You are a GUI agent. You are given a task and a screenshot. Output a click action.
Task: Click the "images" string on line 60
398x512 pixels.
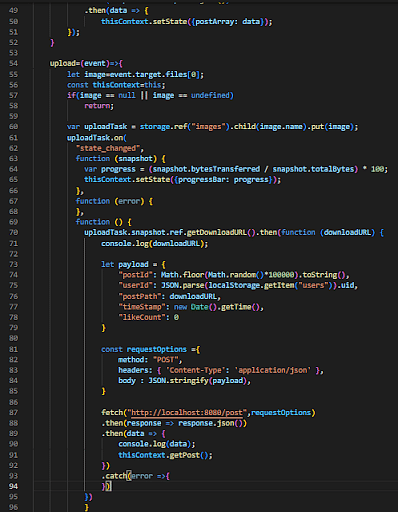pos(208,127)
